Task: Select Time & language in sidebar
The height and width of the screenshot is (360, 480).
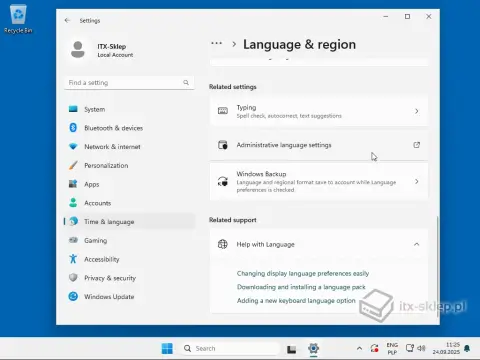Action: point(129,222)
